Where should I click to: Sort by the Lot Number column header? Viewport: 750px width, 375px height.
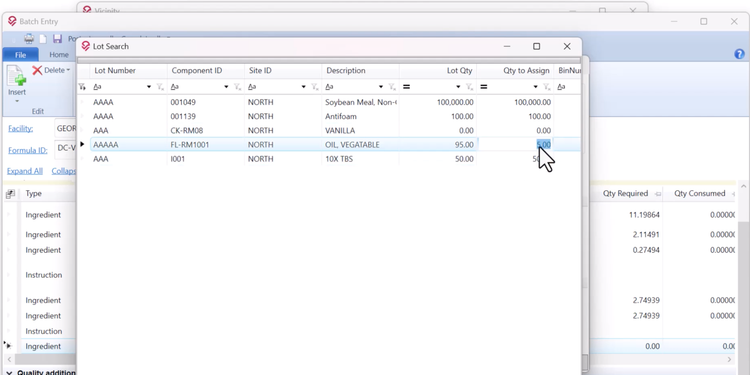click(x=129, y=71)
